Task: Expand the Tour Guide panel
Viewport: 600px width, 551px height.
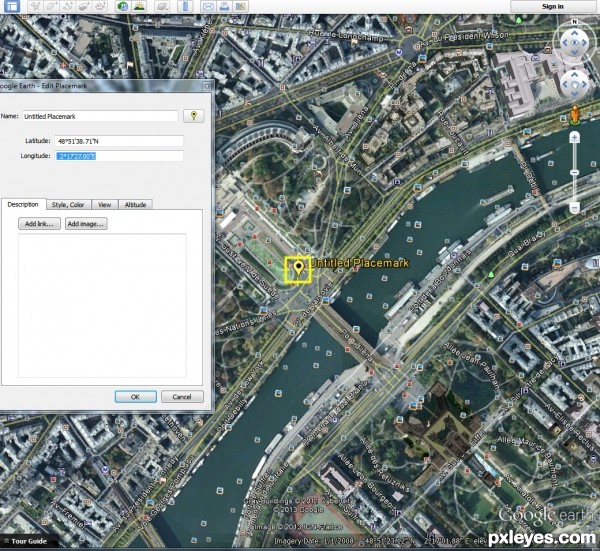Action: (26, 541)
